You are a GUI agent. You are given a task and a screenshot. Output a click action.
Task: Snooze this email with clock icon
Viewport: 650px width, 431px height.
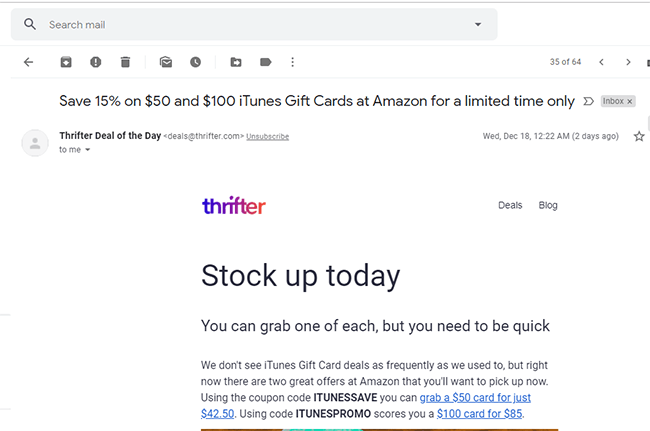pyautogui.click(x=196, y=62)
